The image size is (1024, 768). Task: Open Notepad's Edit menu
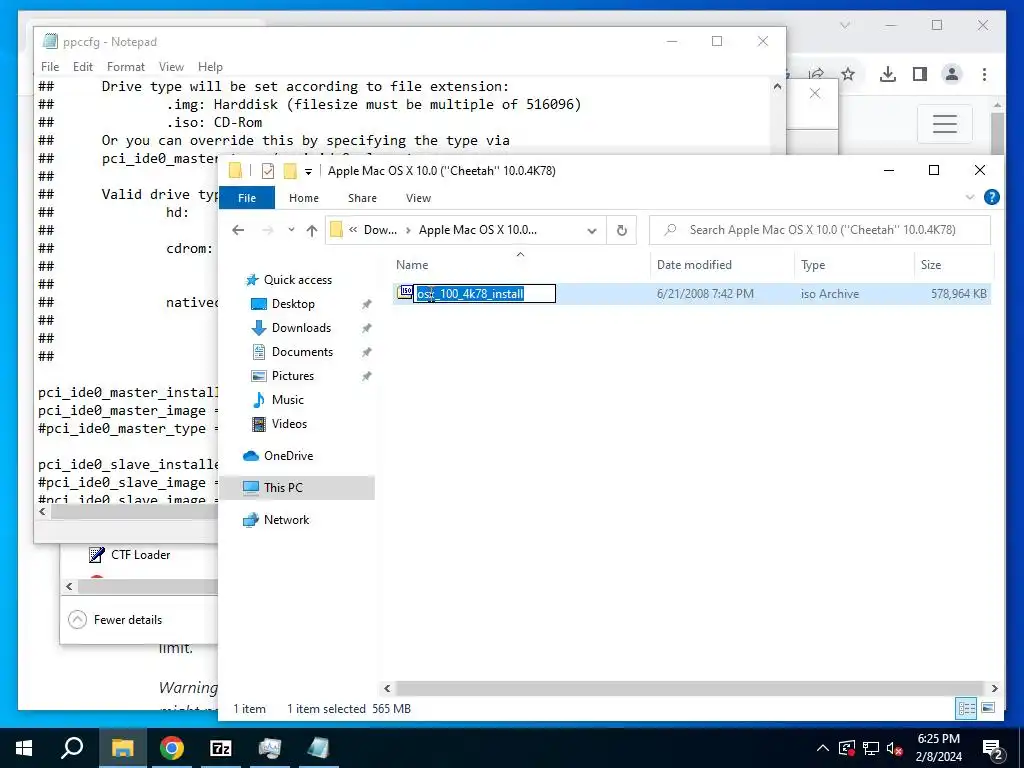coord(82,67)
